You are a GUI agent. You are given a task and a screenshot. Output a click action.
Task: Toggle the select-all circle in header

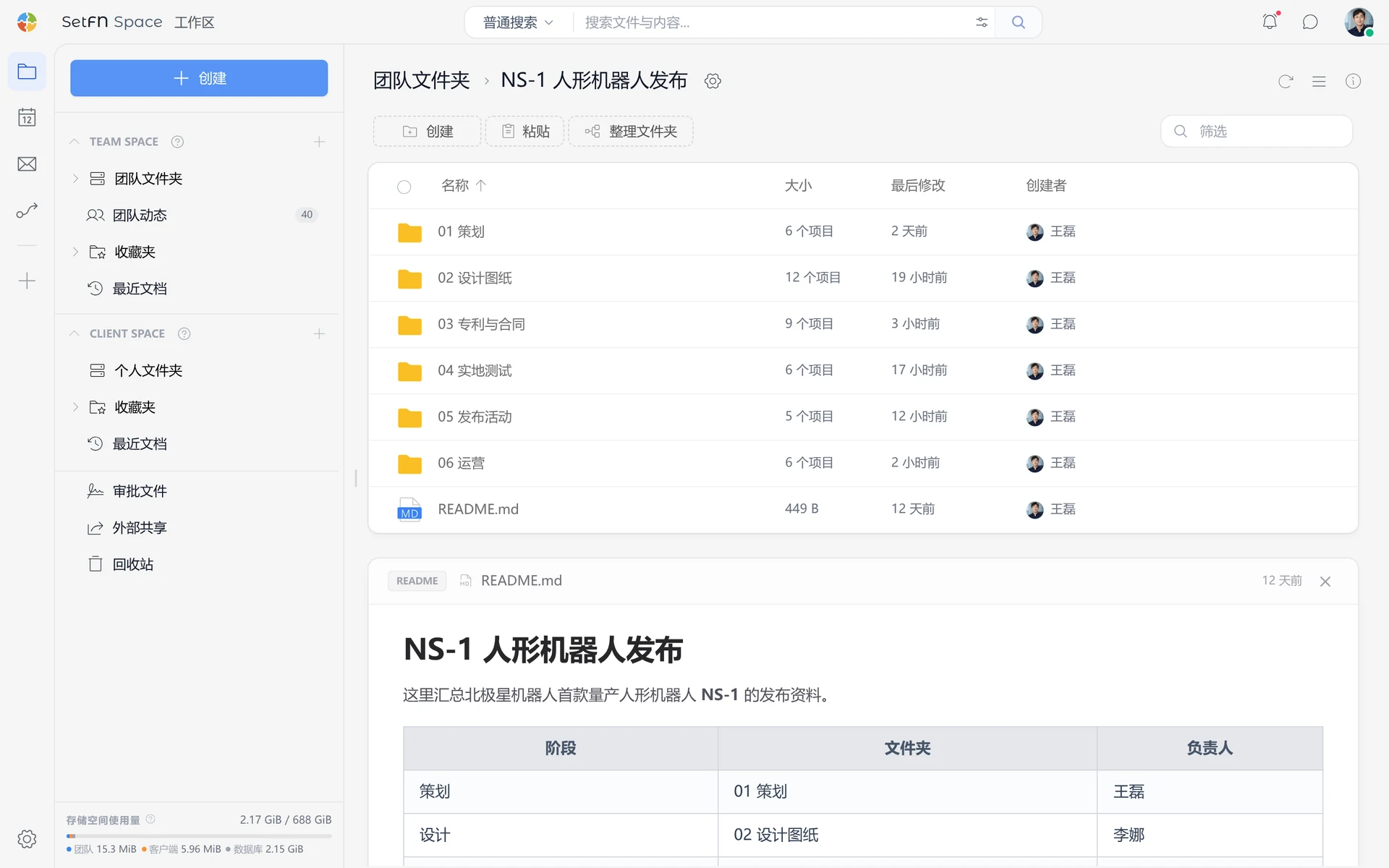tap(404, 187)
